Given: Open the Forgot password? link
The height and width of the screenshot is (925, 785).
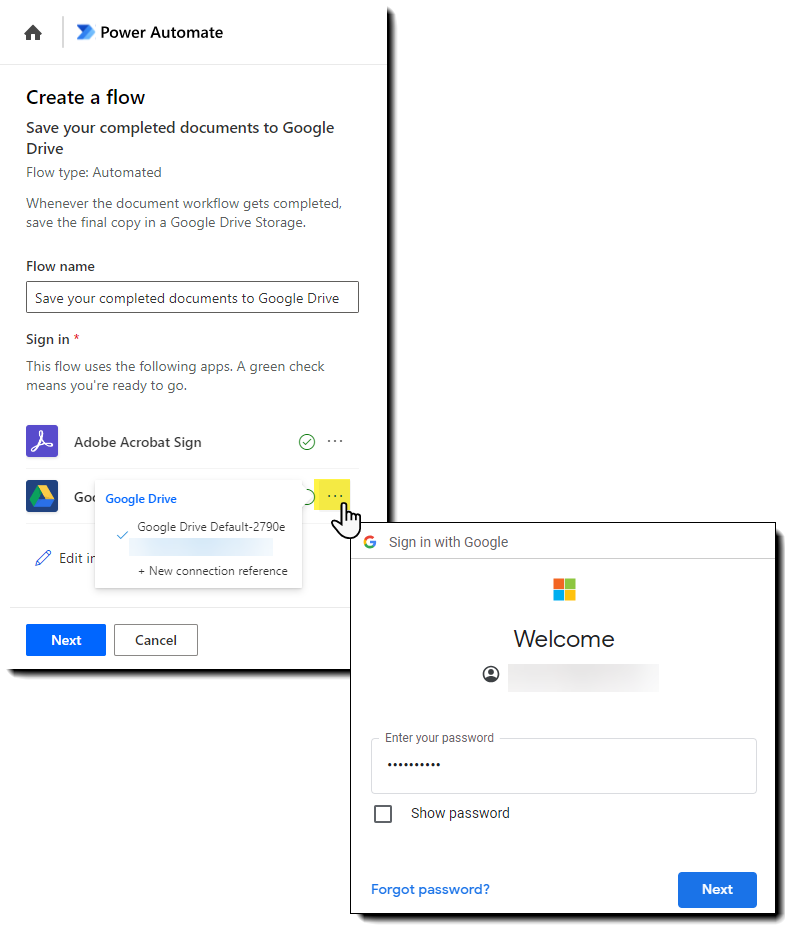Looking at the screenshot, I should coord(430,889).
